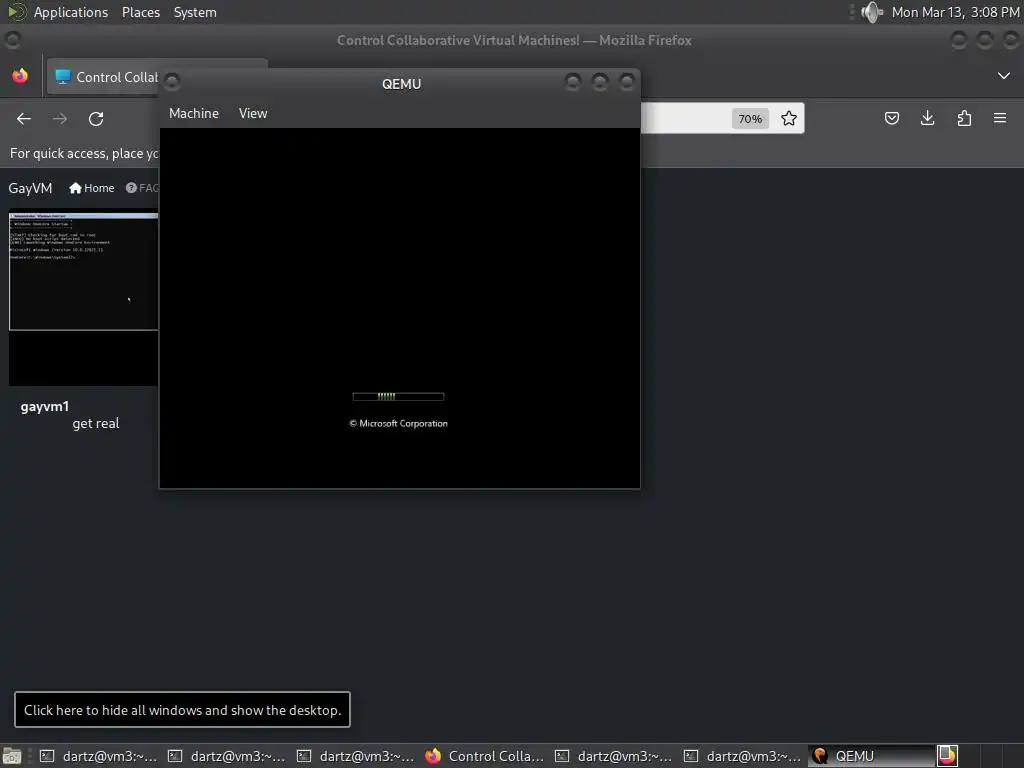Select the Control Collab Firefox tab
The height and width of the screenshot is (768, 1024).
[x=104, y=77]
